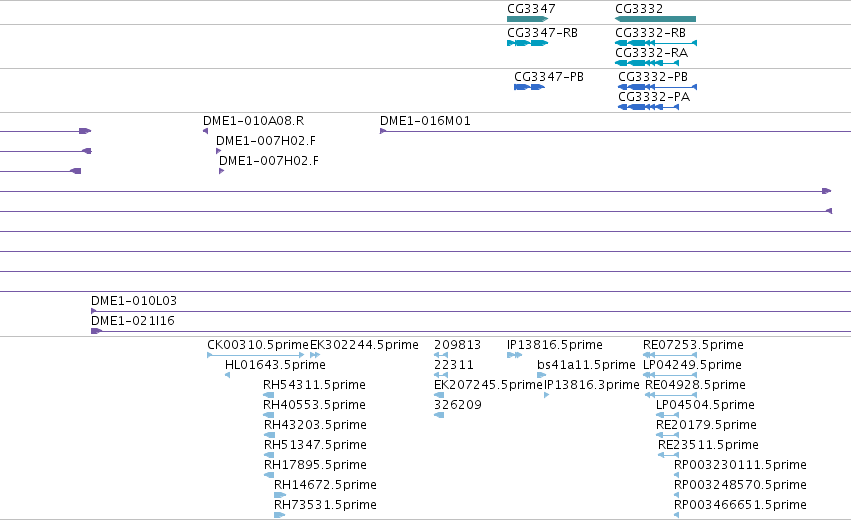The width and height of the screenshot is (851, 520).
Task: Select the 209813 EST label
Action: pyautogui.click(x=458, y=345)
